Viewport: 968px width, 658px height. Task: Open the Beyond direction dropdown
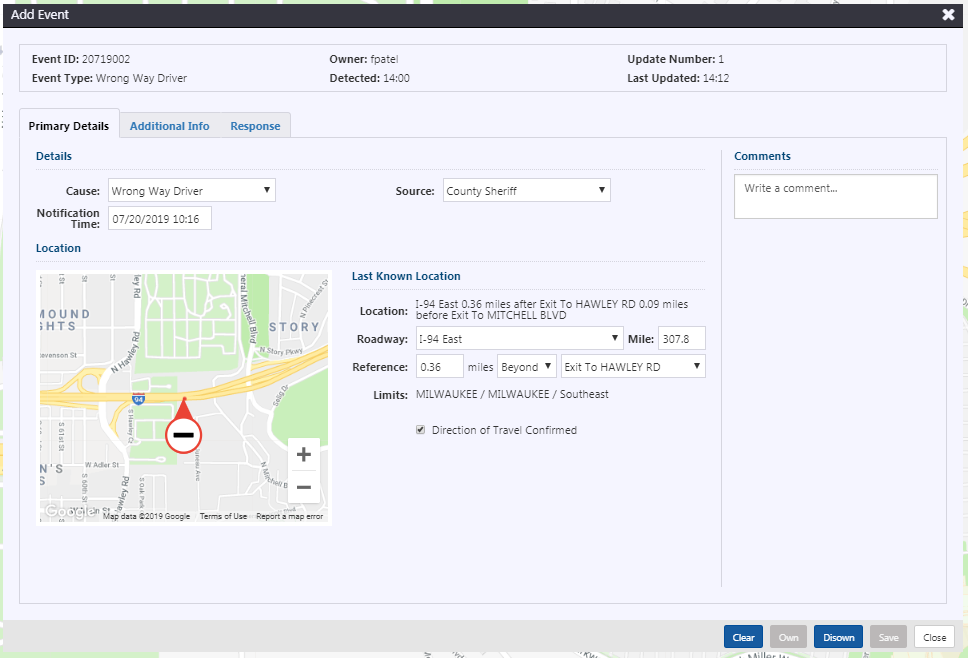click(527, 367)
